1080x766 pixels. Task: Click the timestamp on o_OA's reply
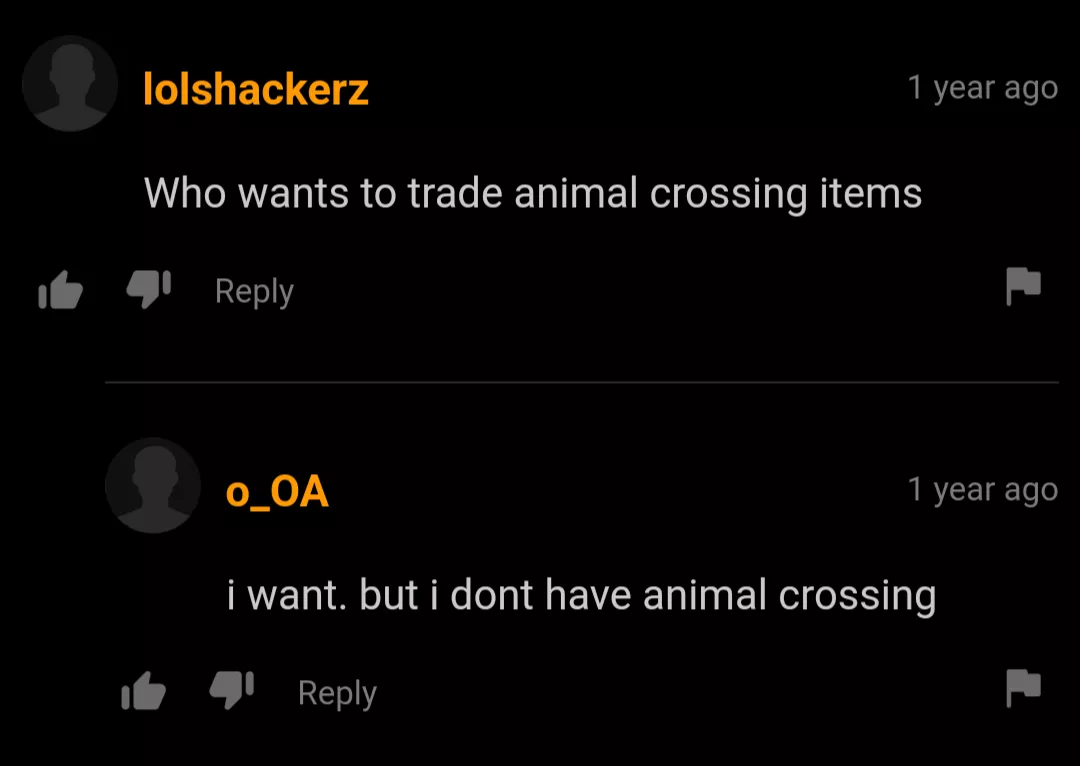pyautogui.click(x=982, y=490)
